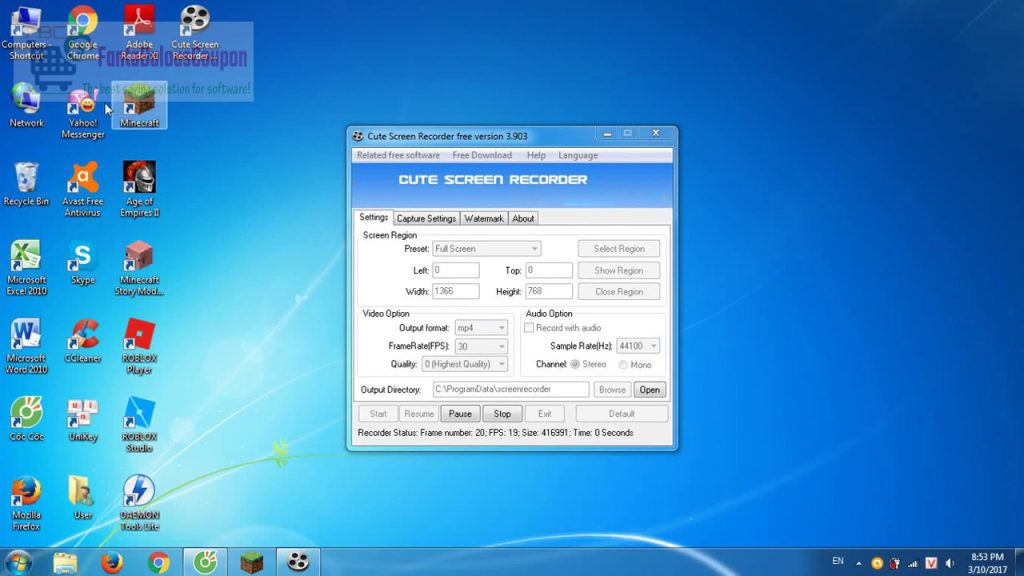Launch Google Chrome desktop icon
The width and height of the screenshot is (1024, 576).
point(83,33)
